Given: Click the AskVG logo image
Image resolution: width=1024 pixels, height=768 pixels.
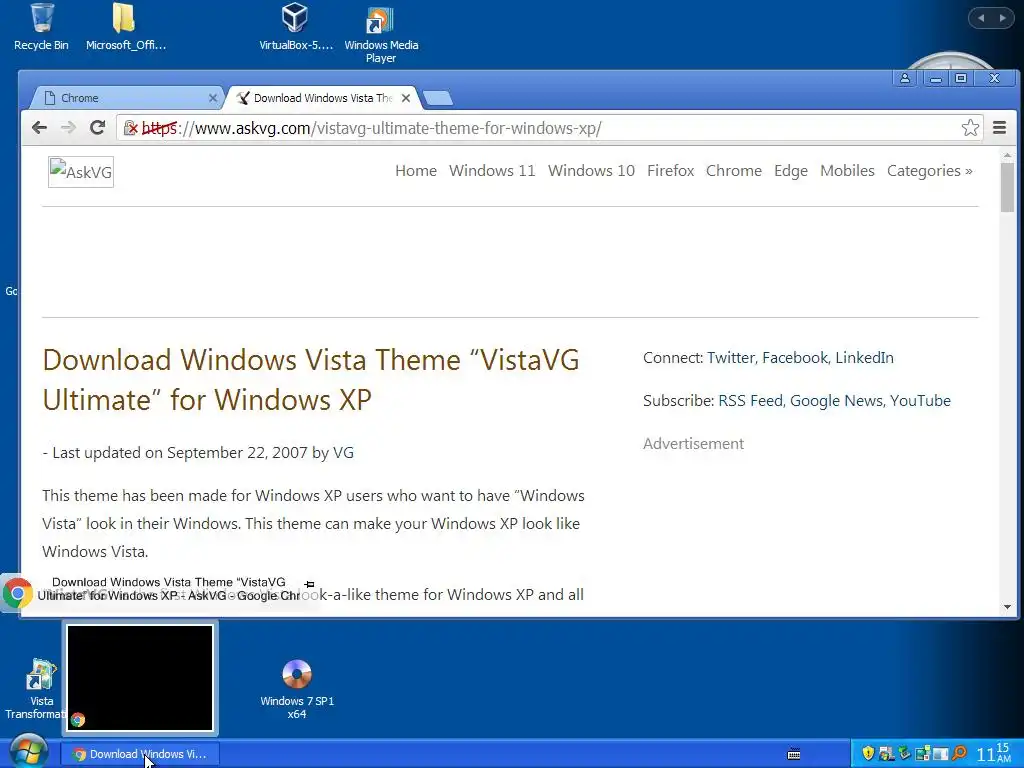Looking at the screenshot, I should pos(81,172).
